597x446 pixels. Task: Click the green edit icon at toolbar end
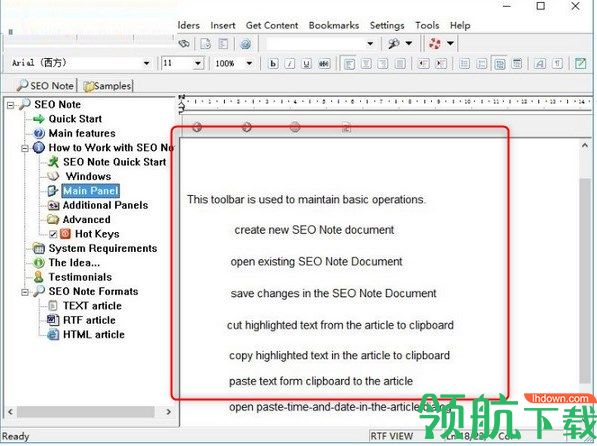[x=580, y=64]
